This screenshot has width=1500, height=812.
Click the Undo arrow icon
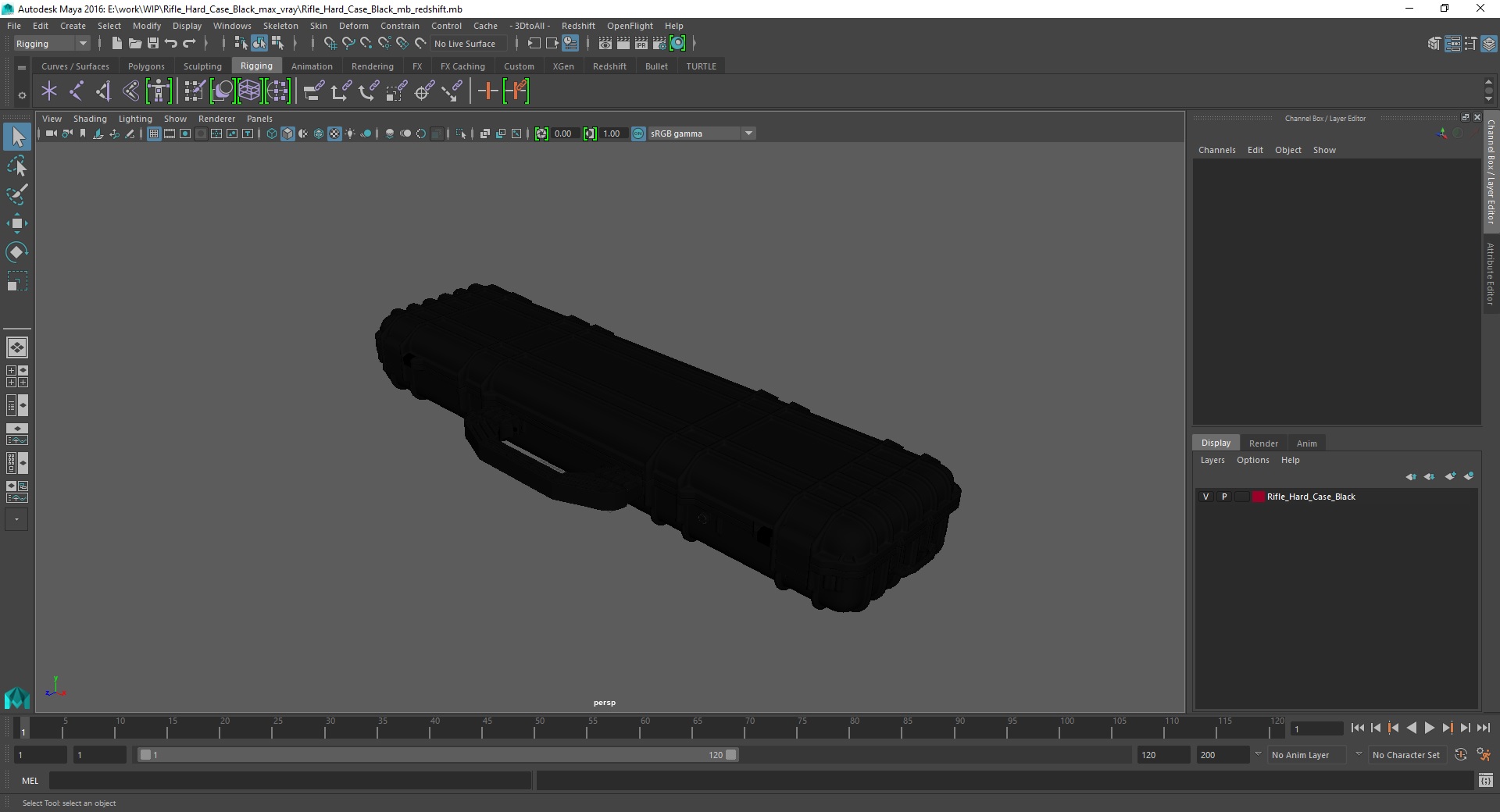171,44
